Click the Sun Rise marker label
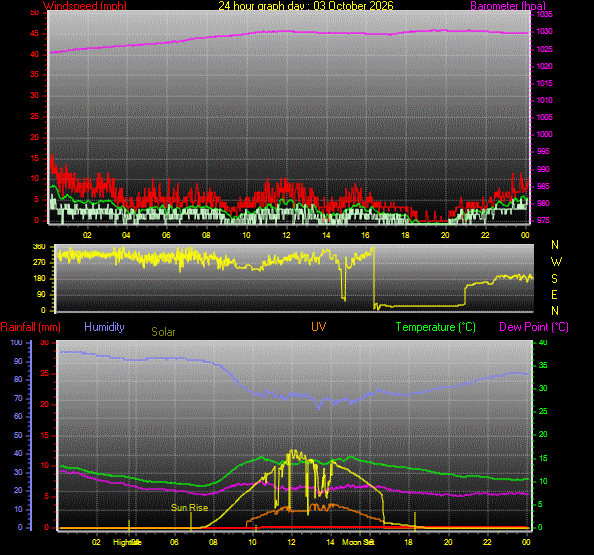This screenshot has width=594, height=555. tap(189, 508)
